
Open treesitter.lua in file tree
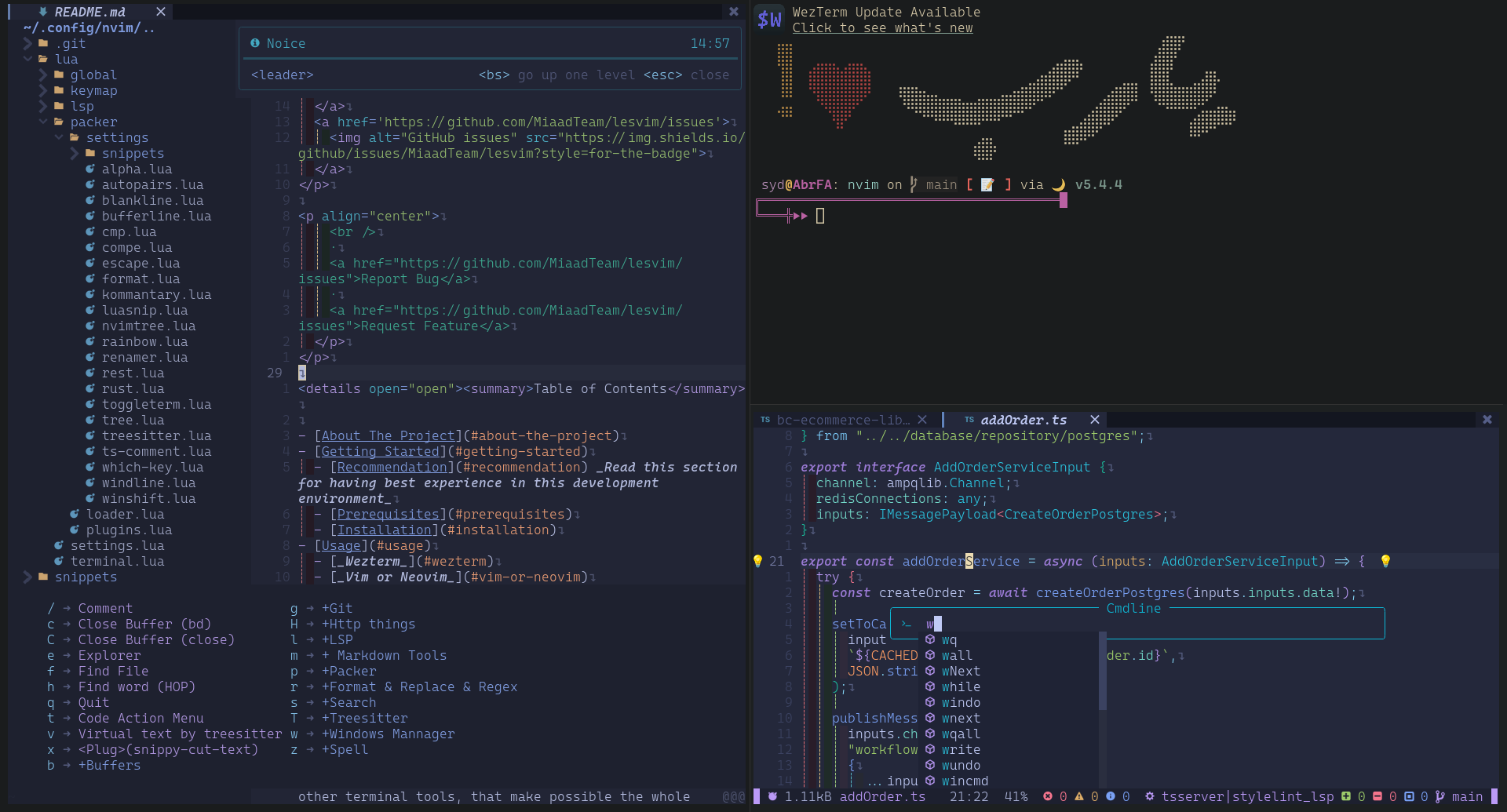(x=156, y=435)
